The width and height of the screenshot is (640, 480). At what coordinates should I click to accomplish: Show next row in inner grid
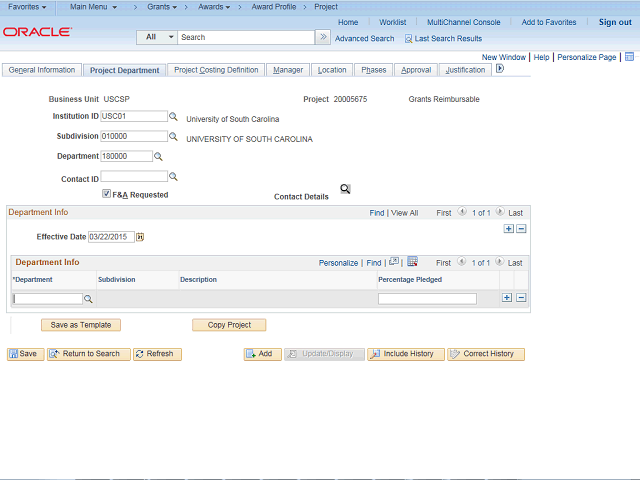(x=500, y=261)
